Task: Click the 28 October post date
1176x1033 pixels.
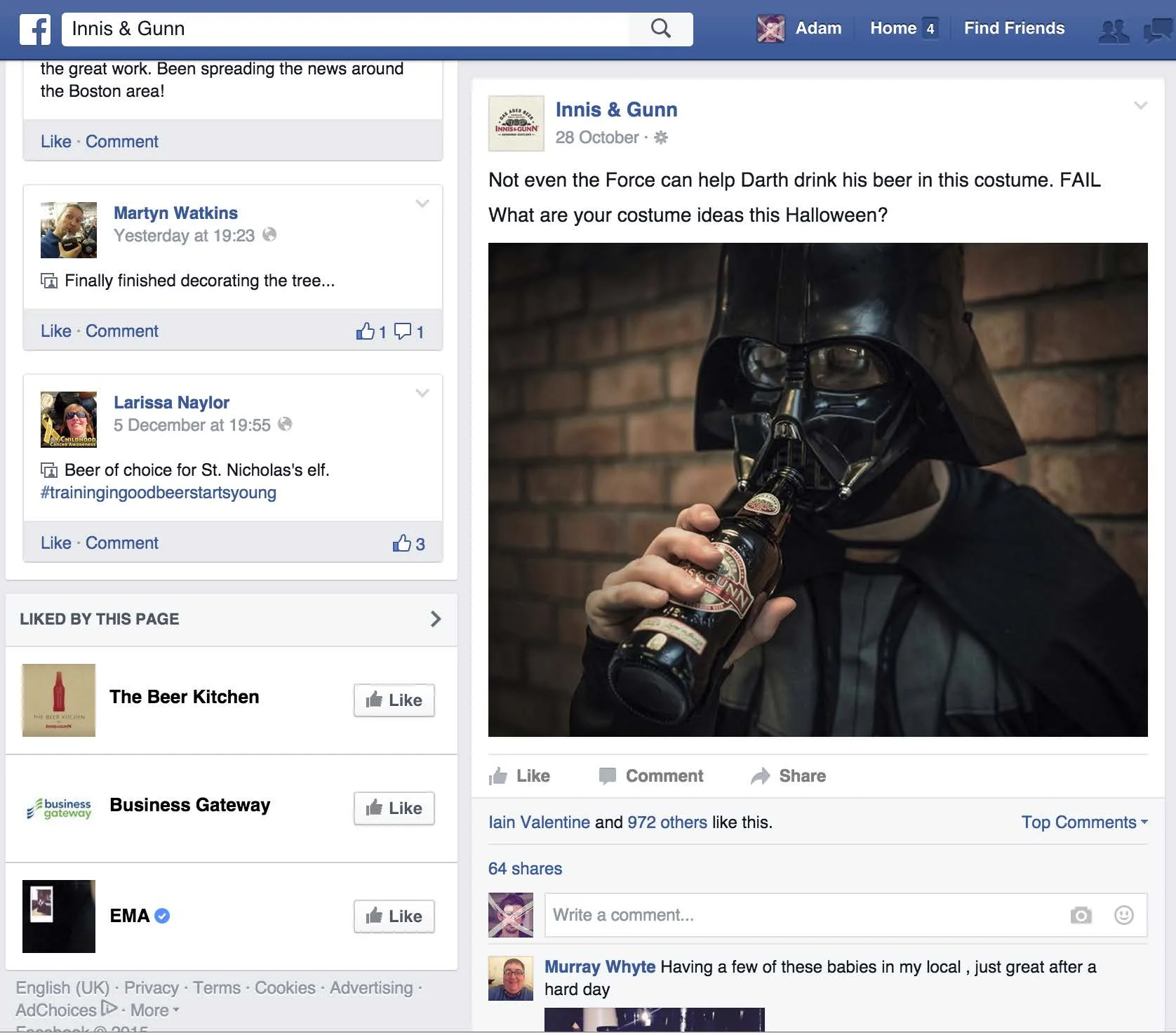Action: [x=597, y=138]
